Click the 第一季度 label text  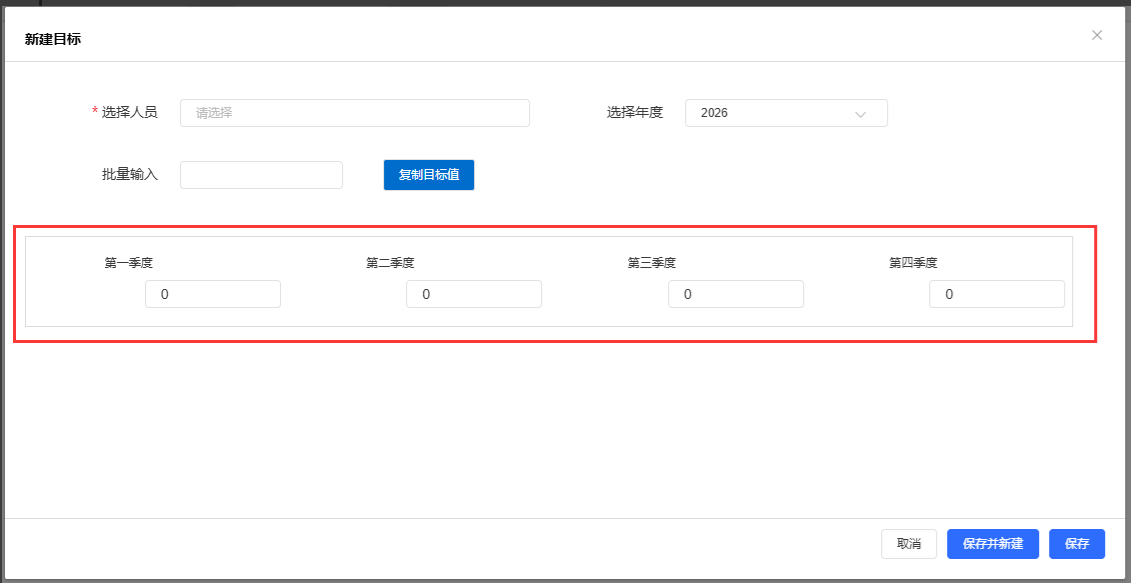[128, 264]
